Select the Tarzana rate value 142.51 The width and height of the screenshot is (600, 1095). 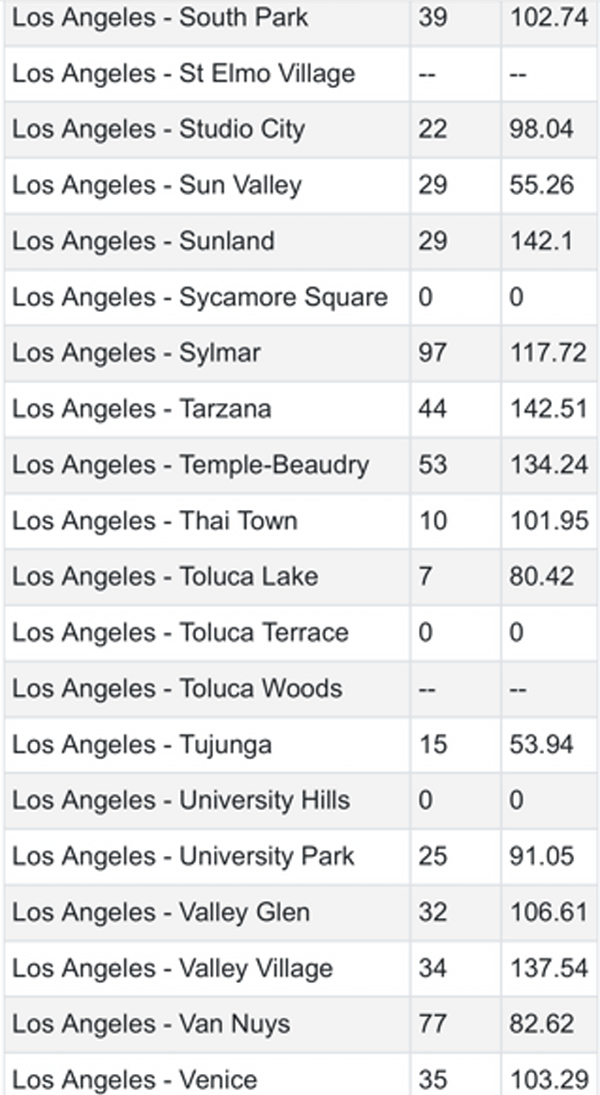(x=547, y=410)
